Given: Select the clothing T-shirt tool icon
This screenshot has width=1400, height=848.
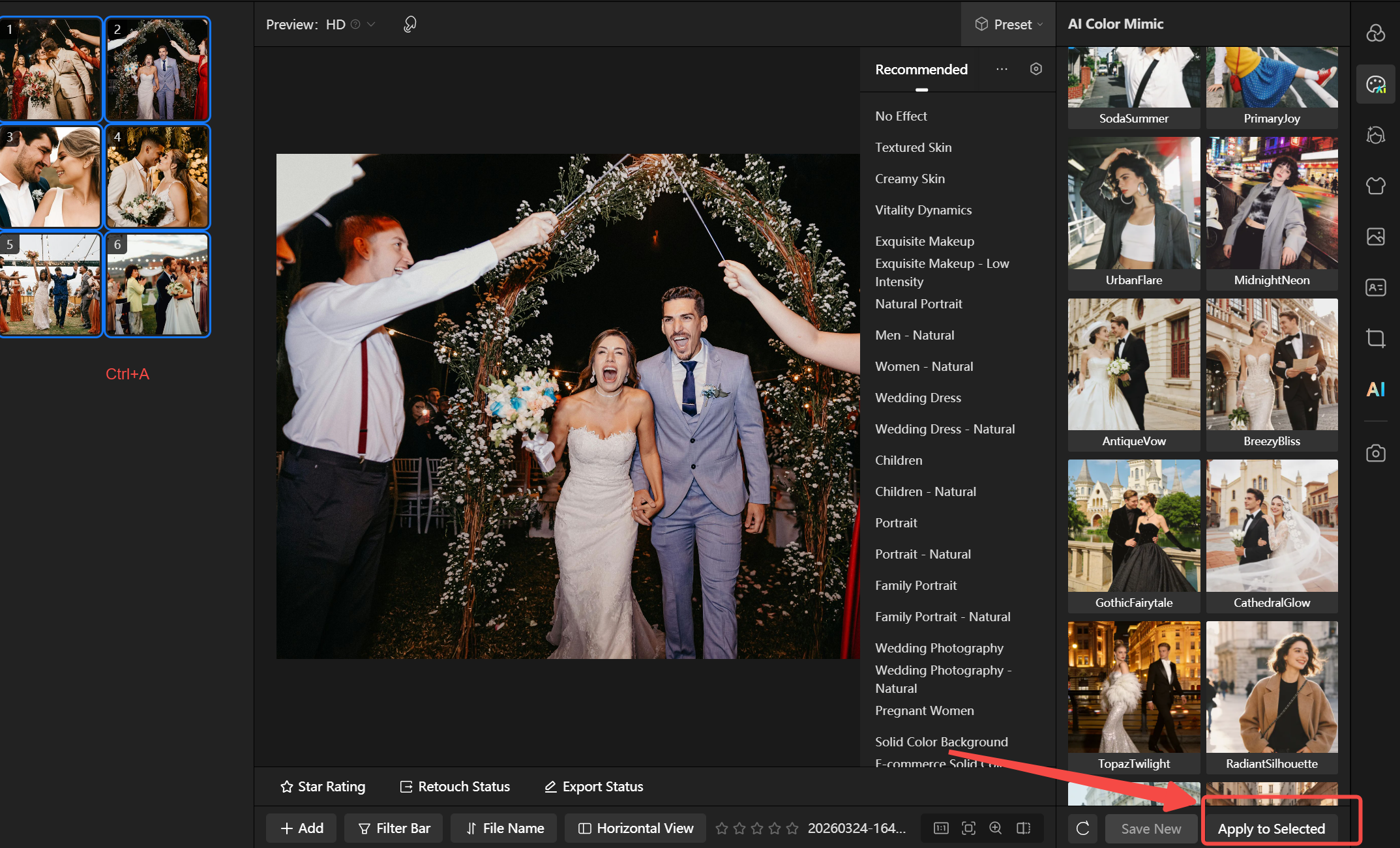Looking at the screenshot, I should coord(1375,186).
